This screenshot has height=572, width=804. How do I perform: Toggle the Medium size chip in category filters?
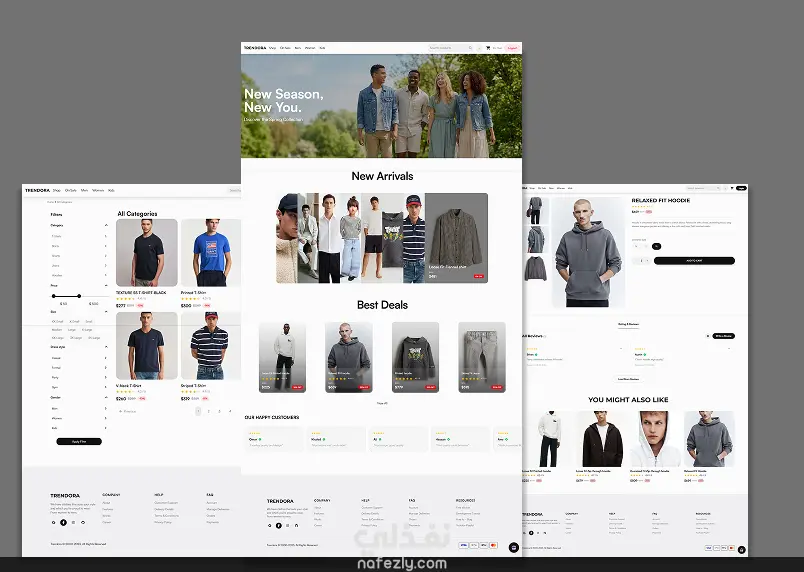(x=57, y=330)
